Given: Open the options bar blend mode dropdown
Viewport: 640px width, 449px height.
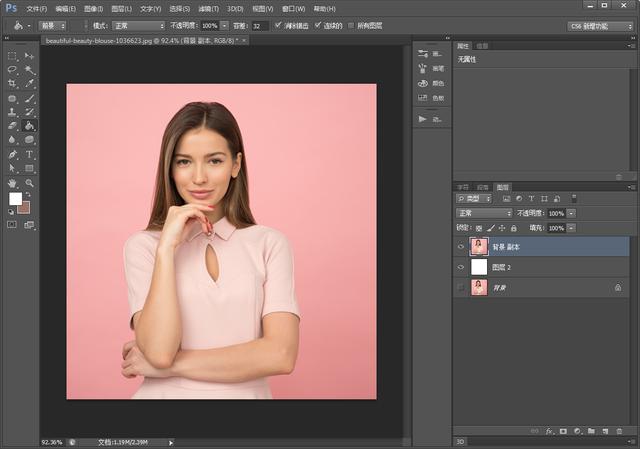Looking at the screenshot, I should point(138,26).
